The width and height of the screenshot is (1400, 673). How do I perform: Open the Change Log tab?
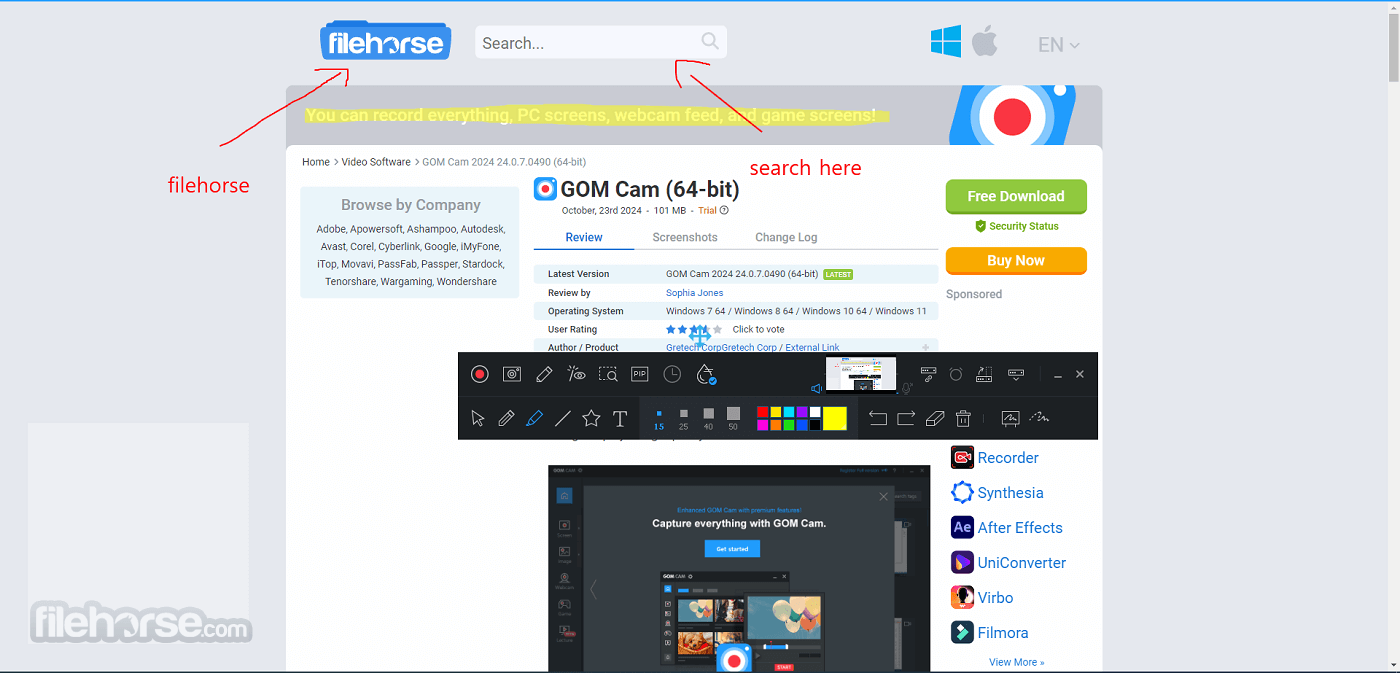pyautogui.click(x=786, y=237)
